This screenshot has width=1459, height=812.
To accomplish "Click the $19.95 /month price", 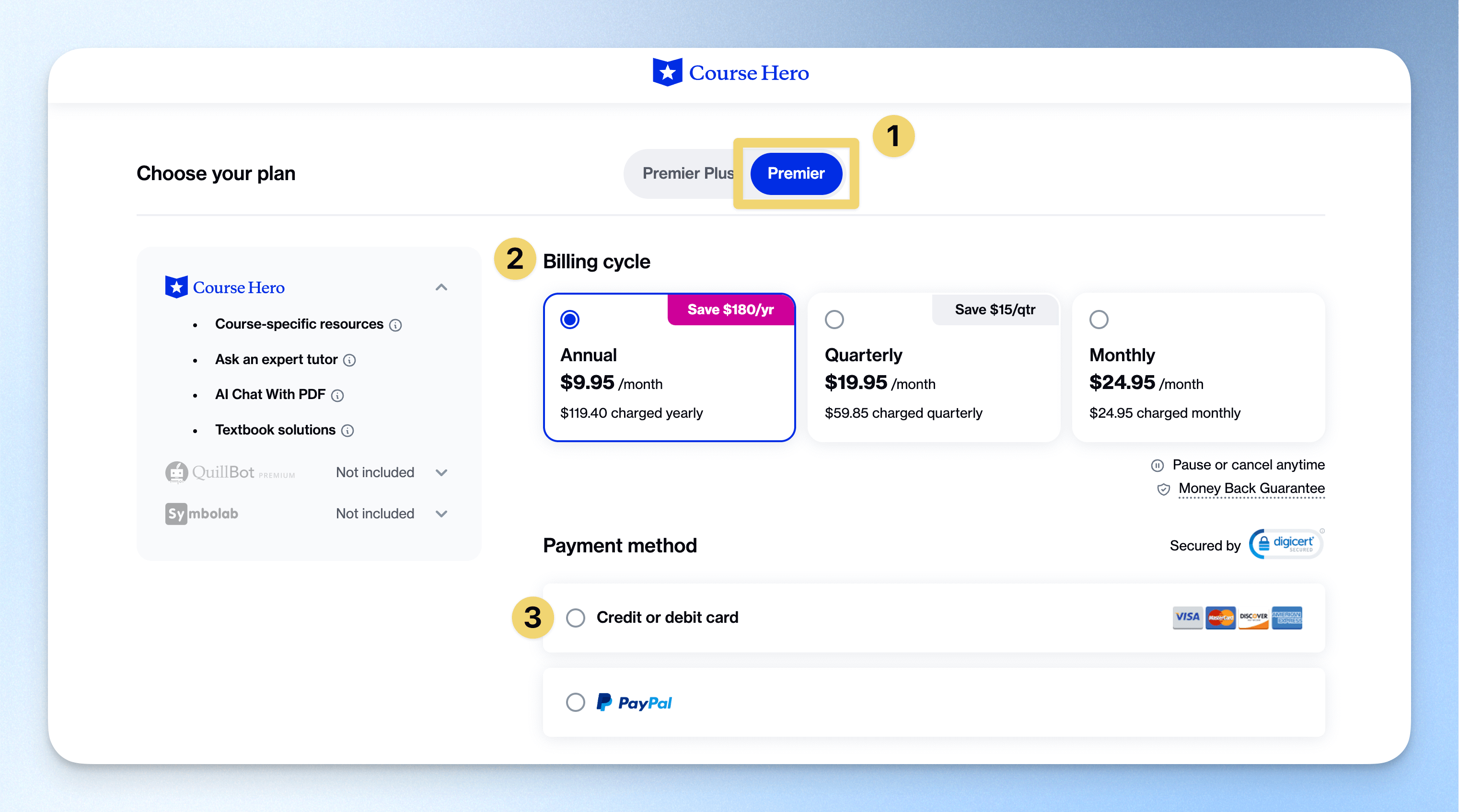I will [x=880, y=383].
